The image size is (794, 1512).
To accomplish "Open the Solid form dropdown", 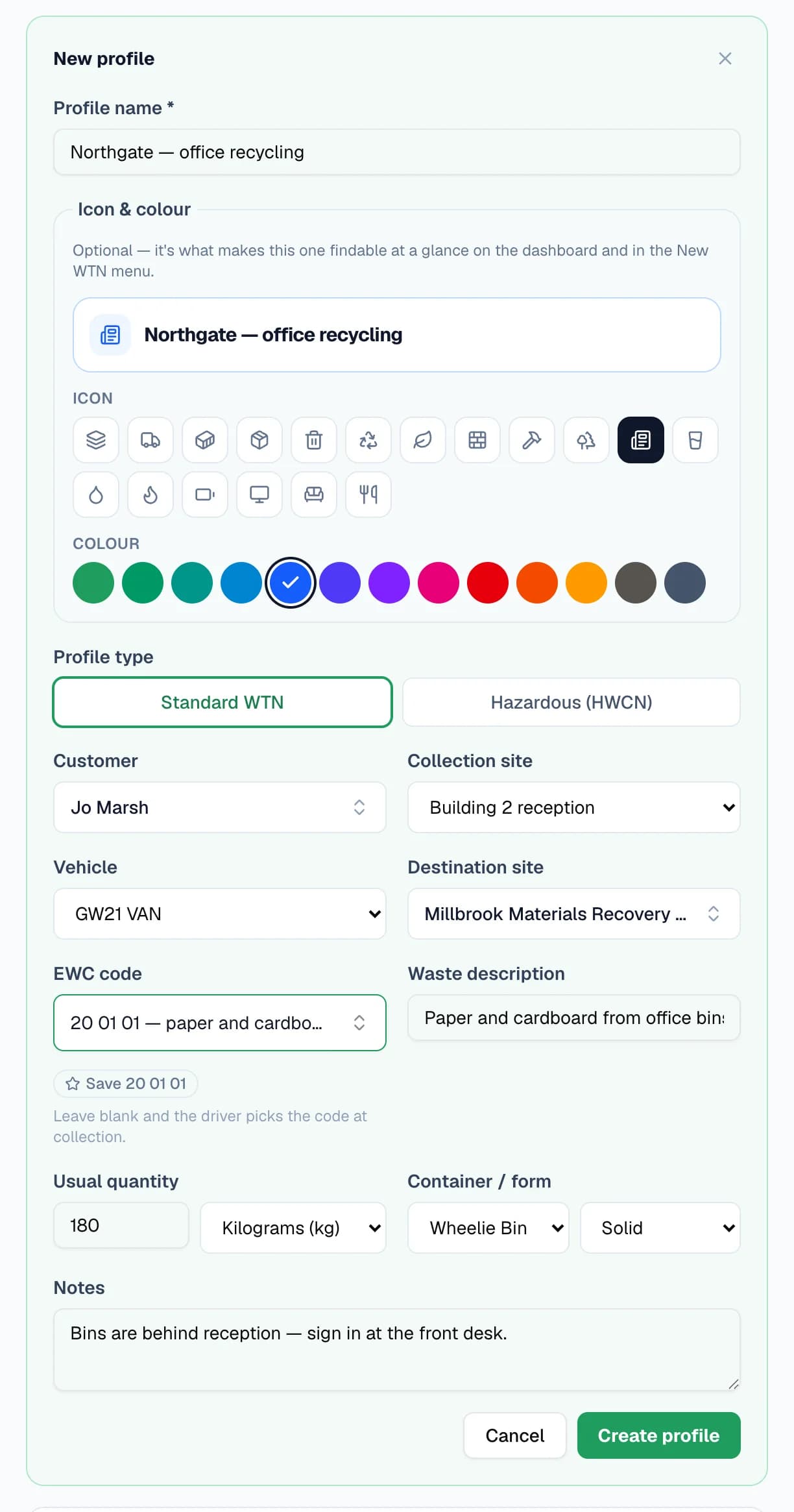I will pos(660,1228).
